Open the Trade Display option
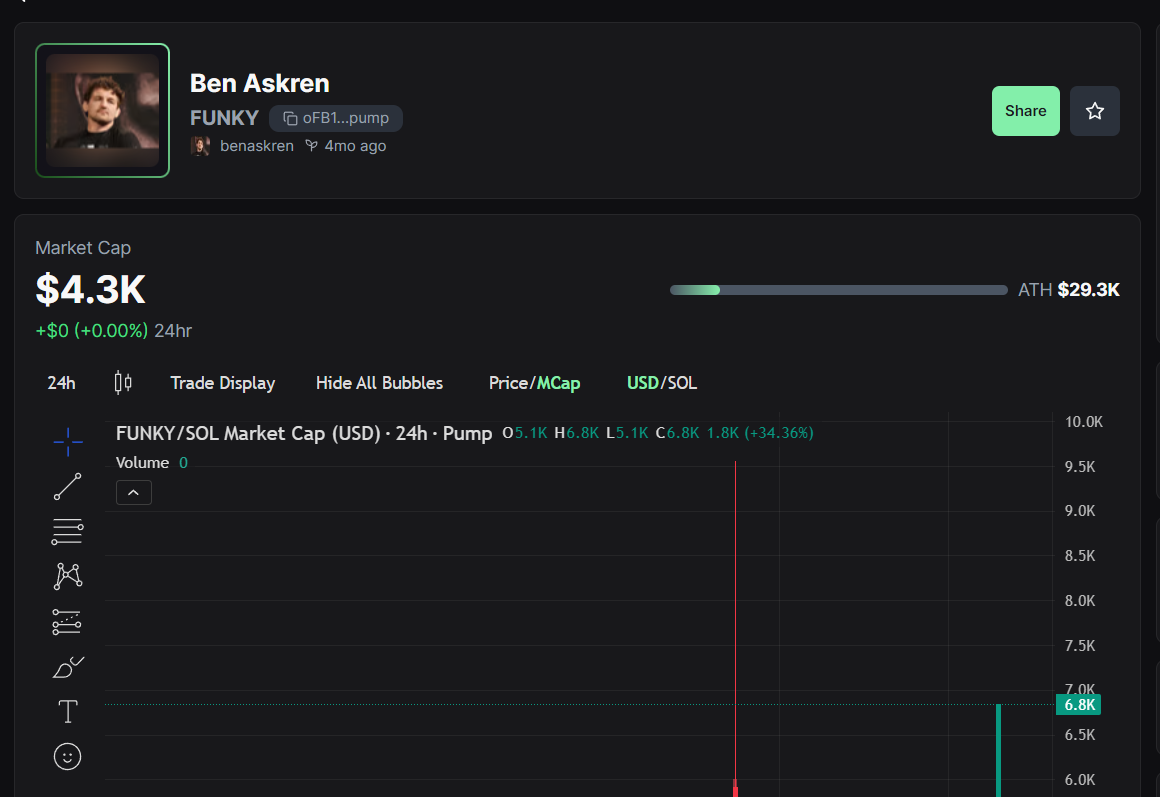This screenshot has height=797, width=1160. 222,383
